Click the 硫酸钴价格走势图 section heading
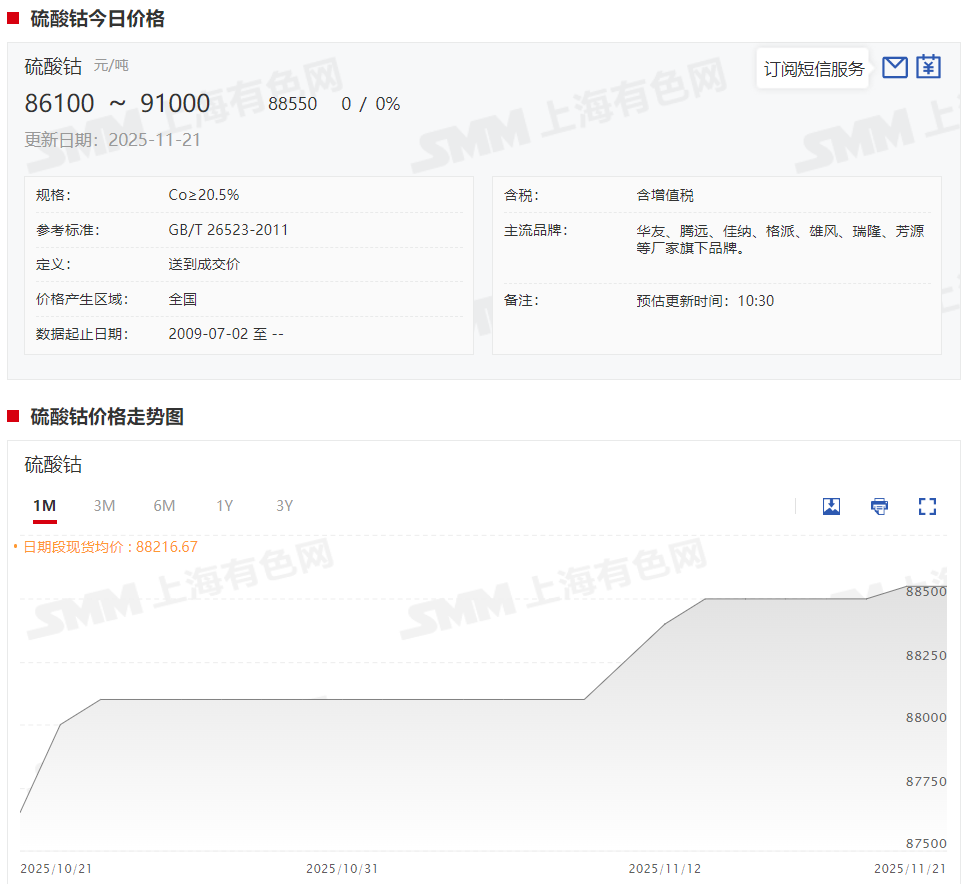This screenshot has height=884, width=969. pos(107,417)
